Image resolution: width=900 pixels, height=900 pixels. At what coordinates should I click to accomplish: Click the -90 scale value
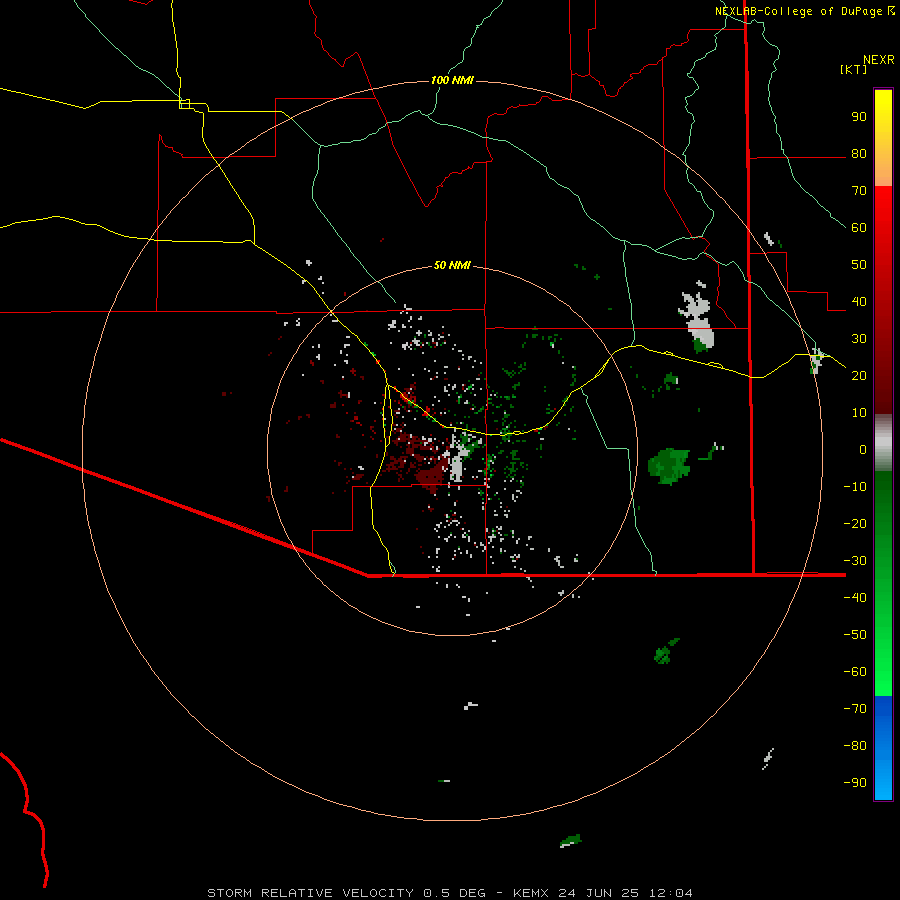[855, 782]
